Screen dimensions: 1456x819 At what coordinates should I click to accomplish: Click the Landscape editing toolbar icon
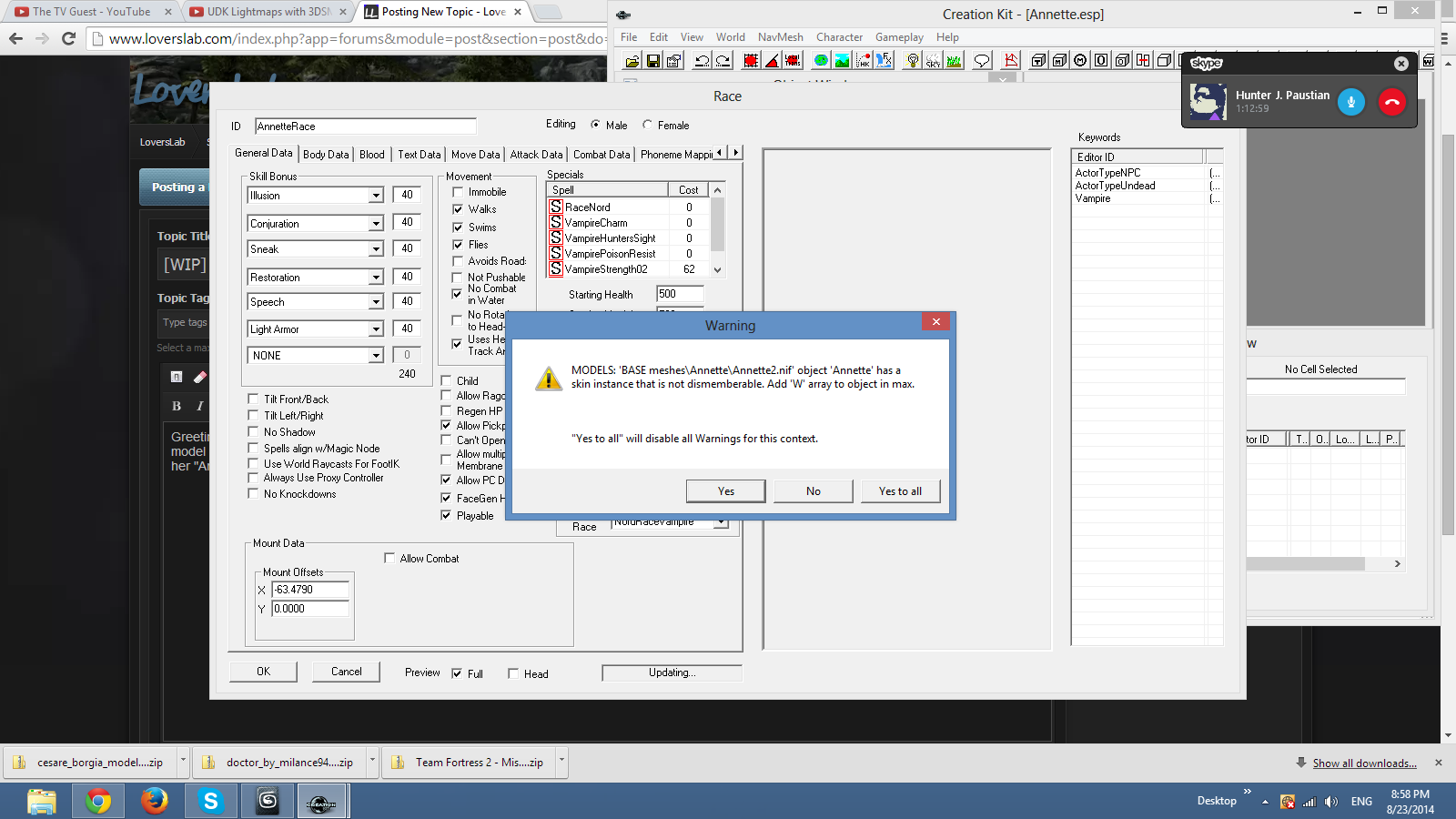tap(842, 61)
